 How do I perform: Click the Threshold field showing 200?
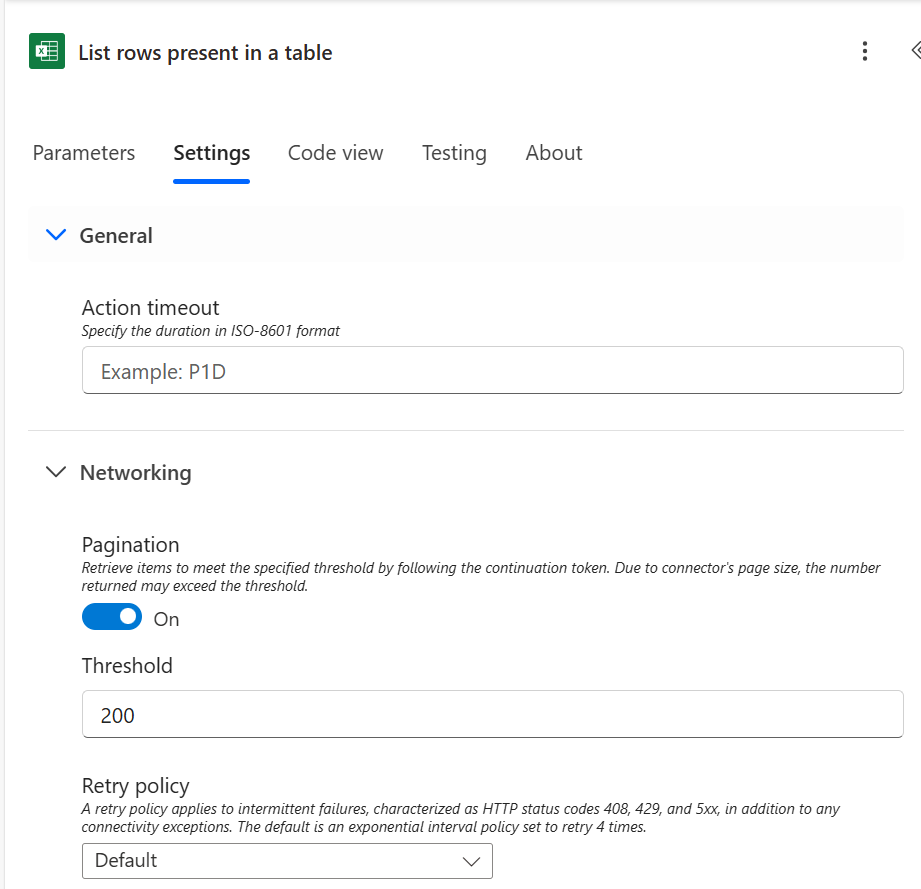point(492,715)
